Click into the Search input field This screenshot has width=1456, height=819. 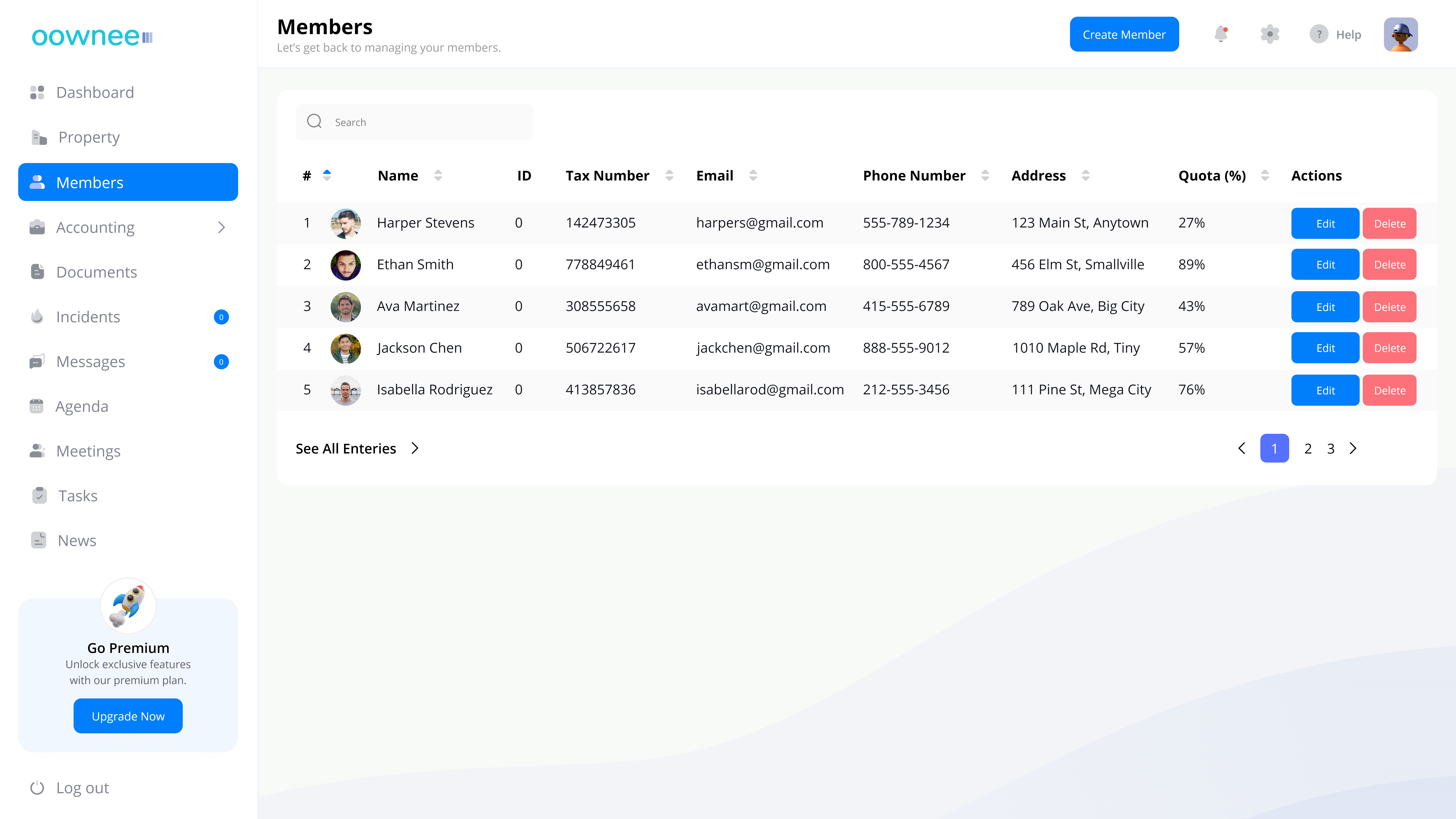point(430,122)
